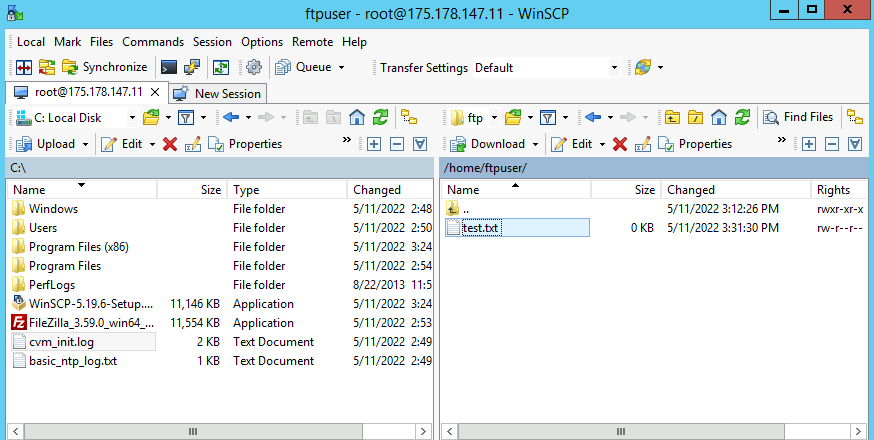
Task: Expand the Upload dropdown arrow
Action: coord(85,144)
